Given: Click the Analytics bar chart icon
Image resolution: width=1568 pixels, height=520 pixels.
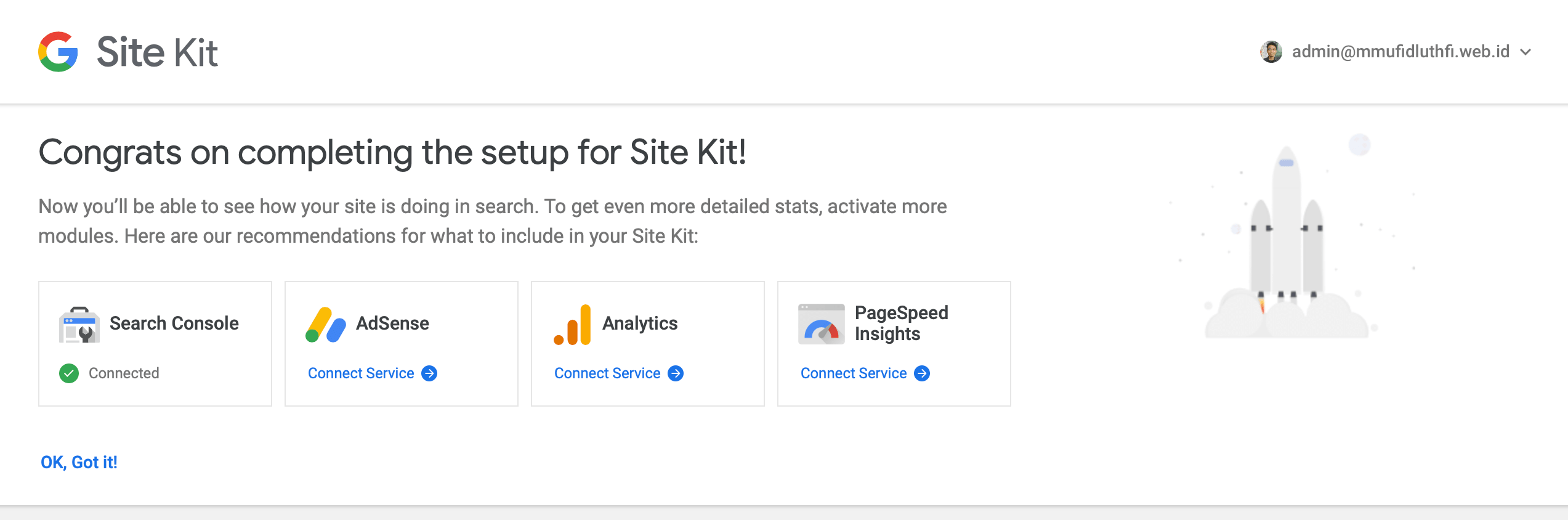Looking at the screenshot, I should 572,325.
